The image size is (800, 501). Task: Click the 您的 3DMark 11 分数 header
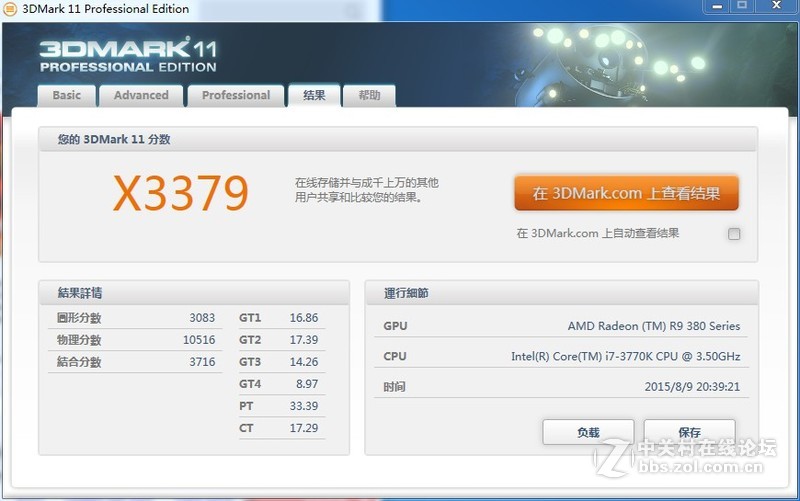pyautogui.click(x=398, y=139)
